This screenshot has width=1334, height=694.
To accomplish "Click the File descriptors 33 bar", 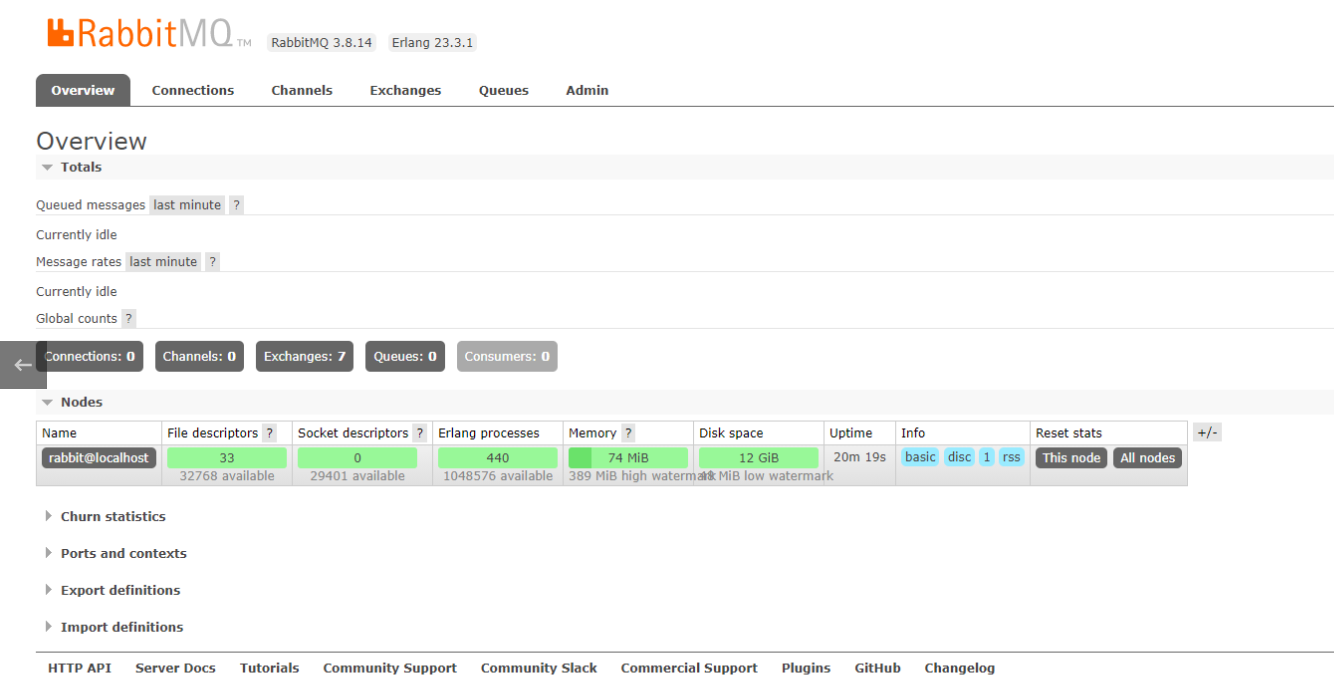I will [227, 458].
